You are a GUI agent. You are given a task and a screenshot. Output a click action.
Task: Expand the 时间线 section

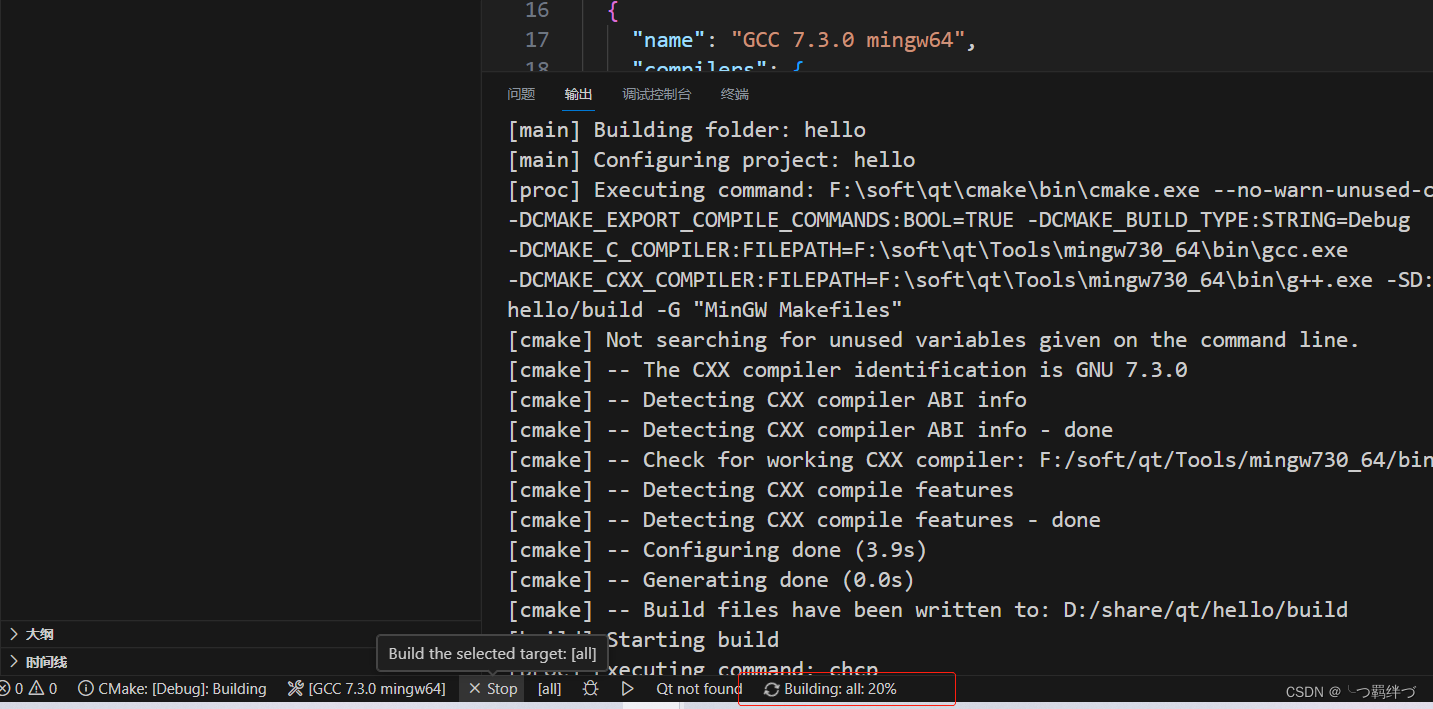click(46, 662)
